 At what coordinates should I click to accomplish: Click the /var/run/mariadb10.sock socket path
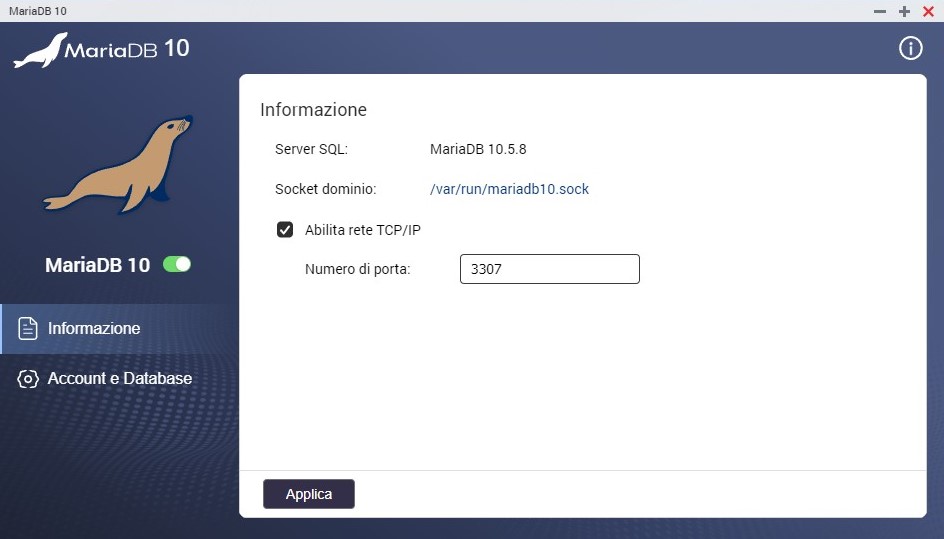pos(509,189)
